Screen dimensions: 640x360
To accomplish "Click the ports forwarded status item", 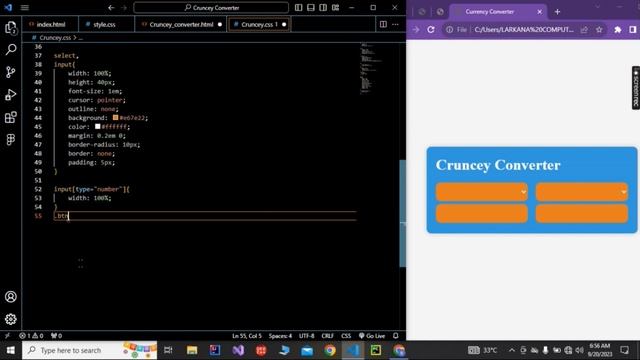I will [56, 336].
